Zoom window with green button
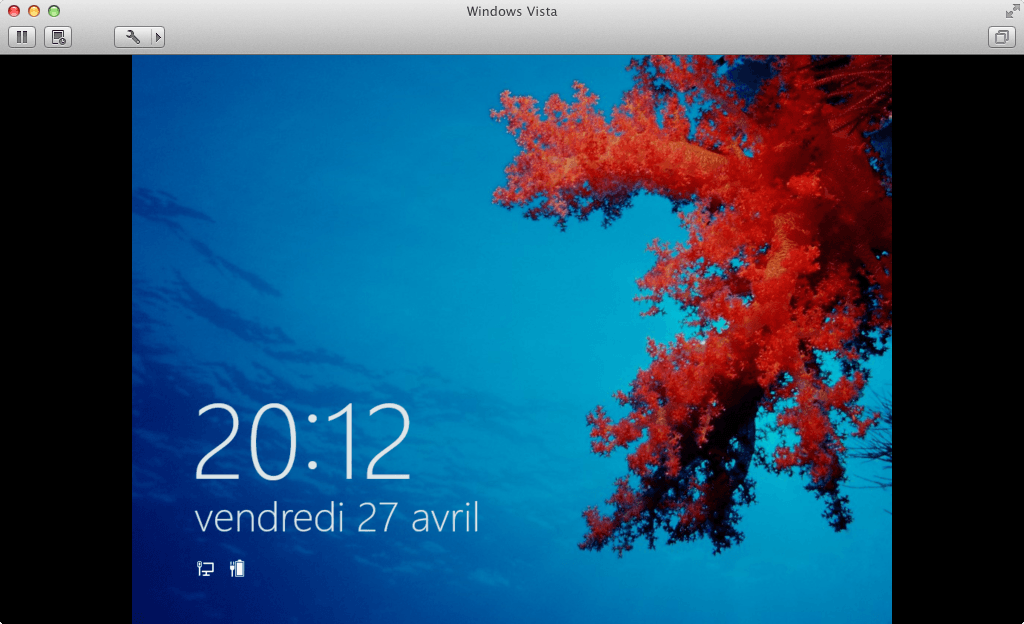 (54, 11)
